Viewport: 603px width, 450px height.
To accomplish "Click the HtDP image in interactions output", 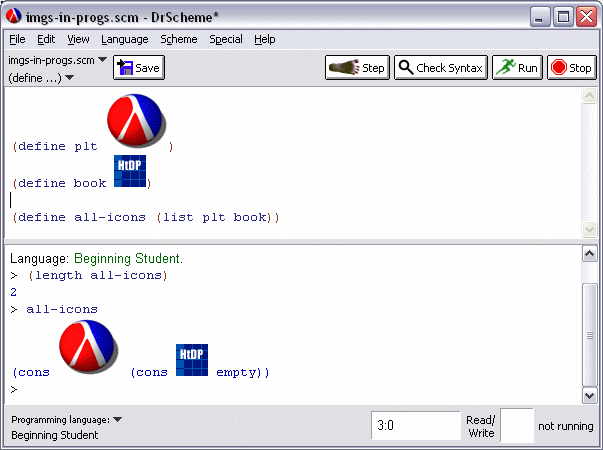I will coord(192,360).
